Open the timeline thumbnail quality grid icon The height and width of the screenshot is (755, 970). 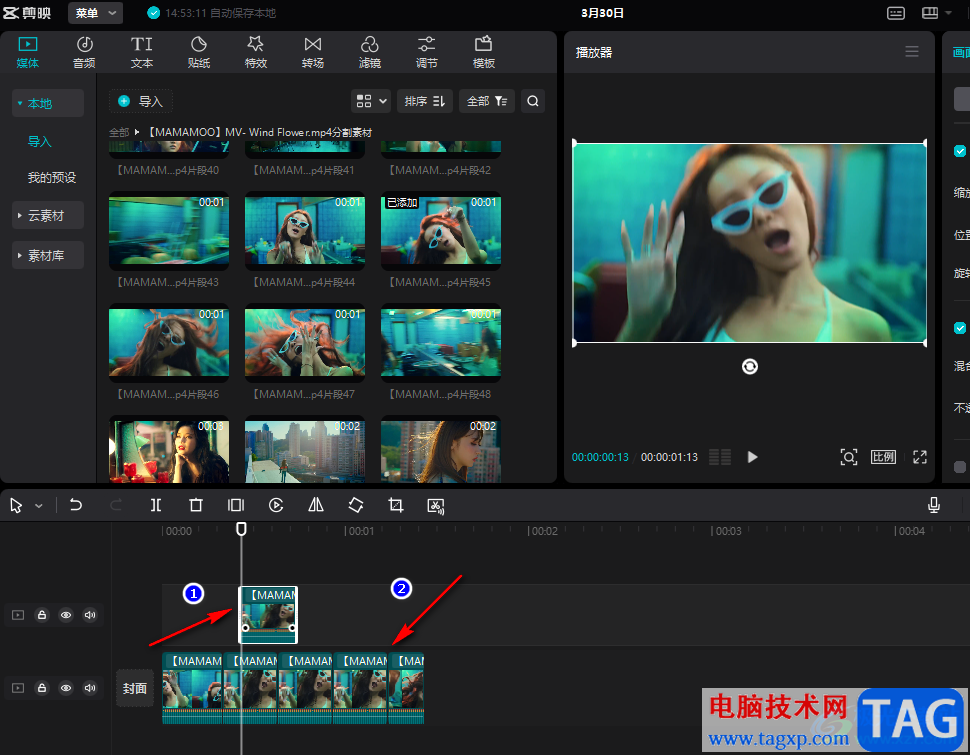(720, 457)
